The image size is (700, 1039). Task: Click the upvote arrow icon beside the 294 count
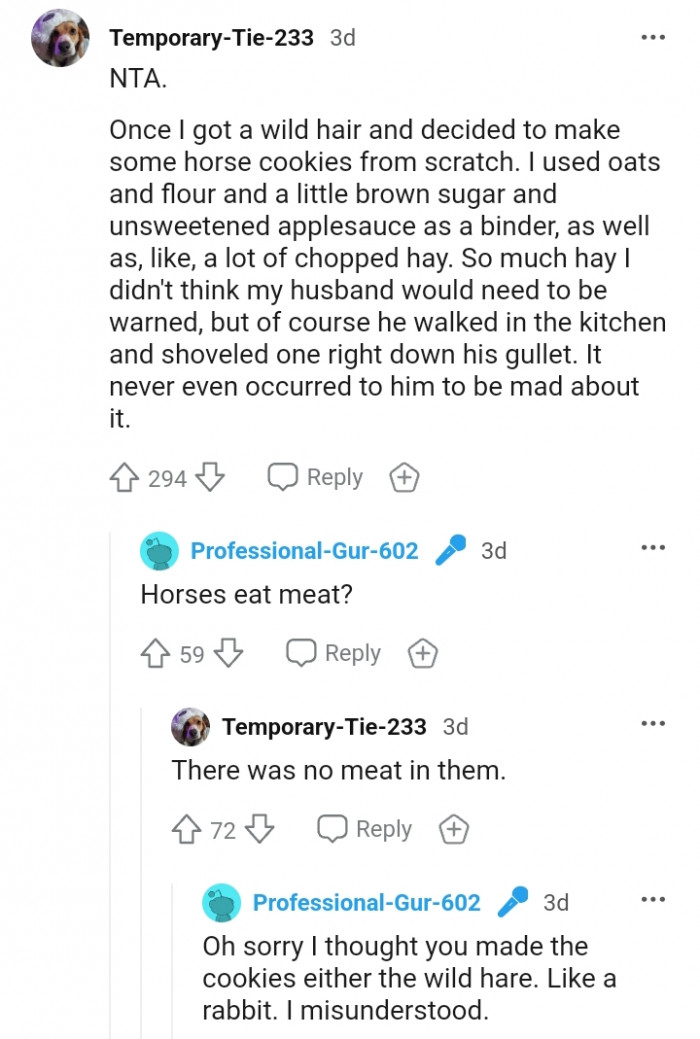click(125, 477)
